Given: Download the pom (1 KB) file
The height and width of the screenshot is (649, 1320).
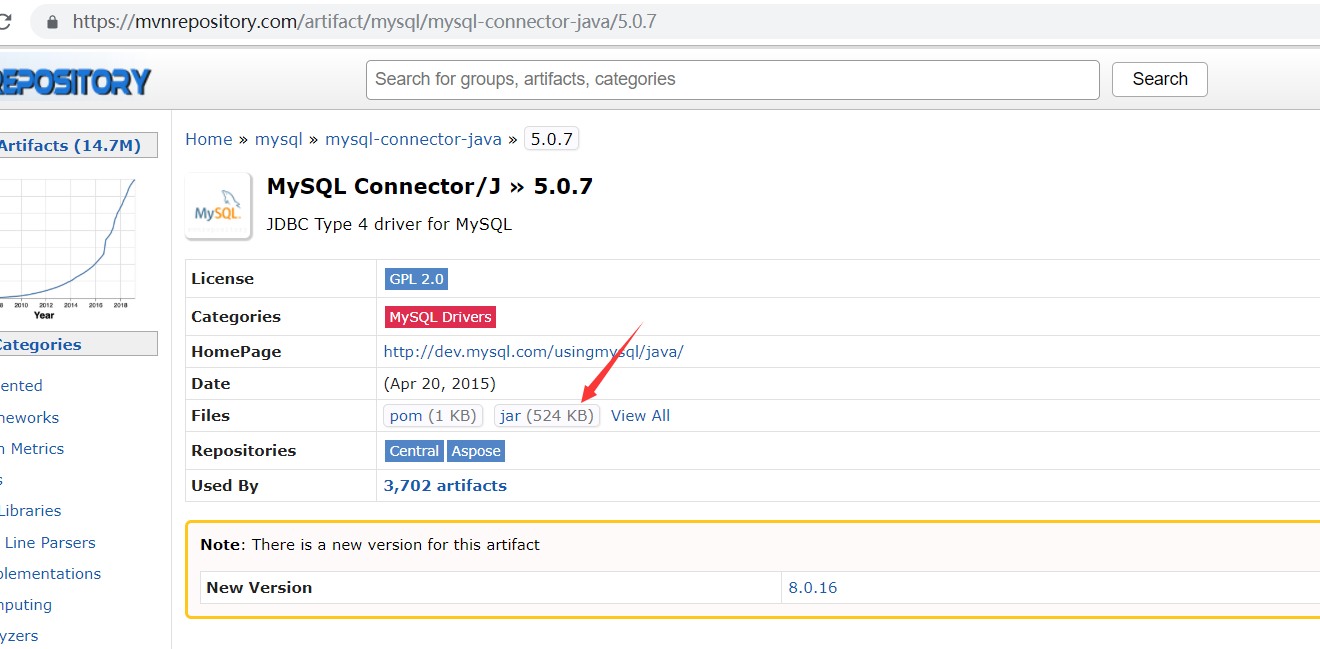Looking at the screenshot, I should 434,416.
